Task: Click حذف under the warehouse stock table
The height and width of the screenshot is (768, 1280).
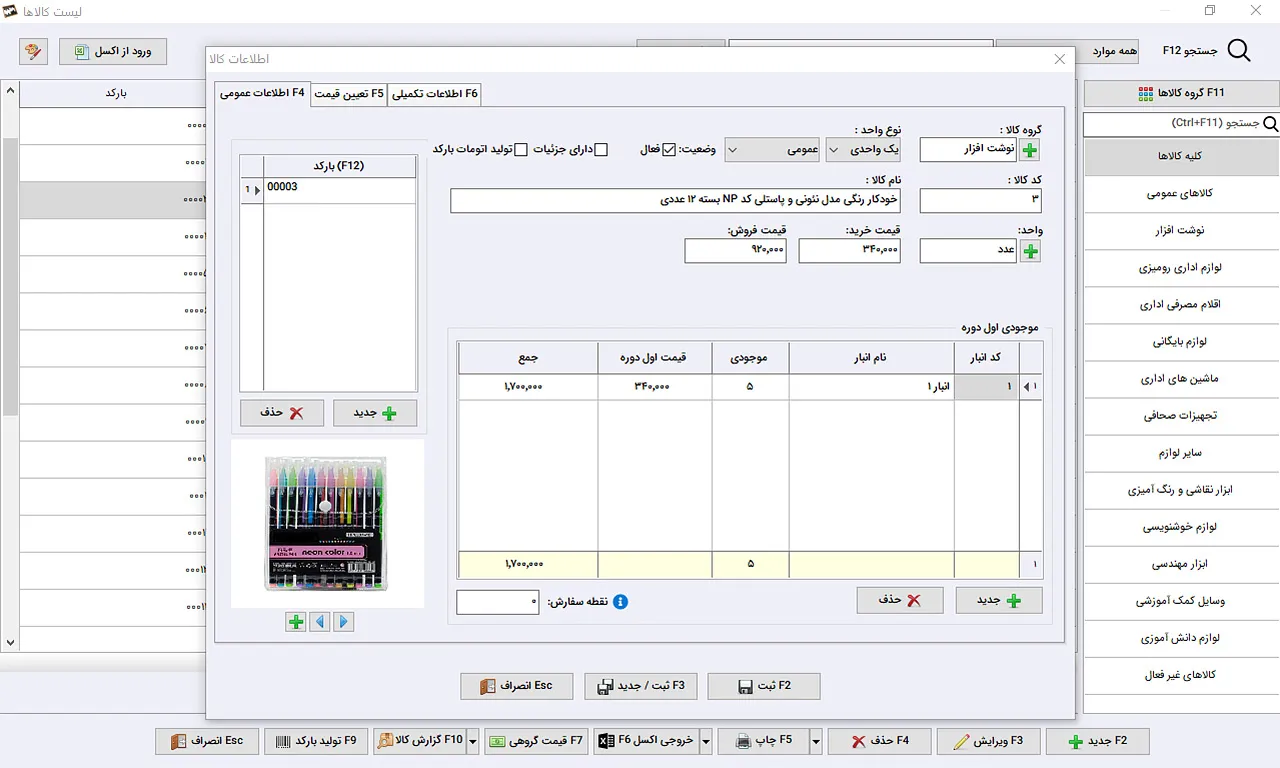Action: pos(900,600)
